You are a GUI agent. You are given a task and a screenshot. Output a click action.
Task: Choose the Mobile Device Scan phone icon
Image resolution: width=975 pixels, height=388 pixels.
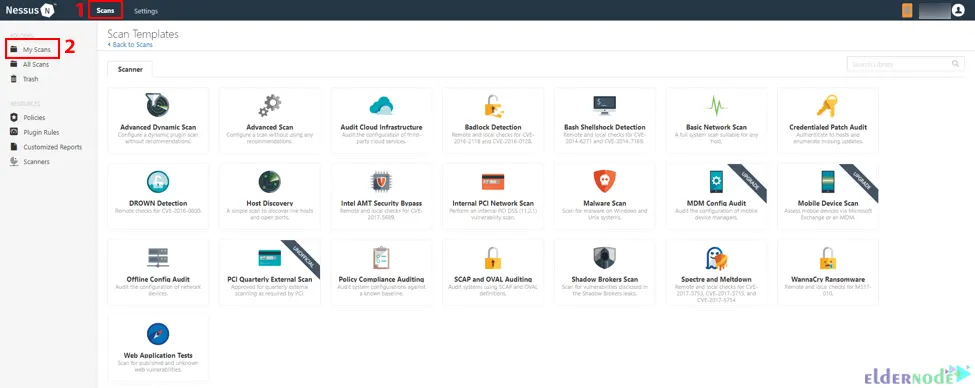(x=828, y=182)
